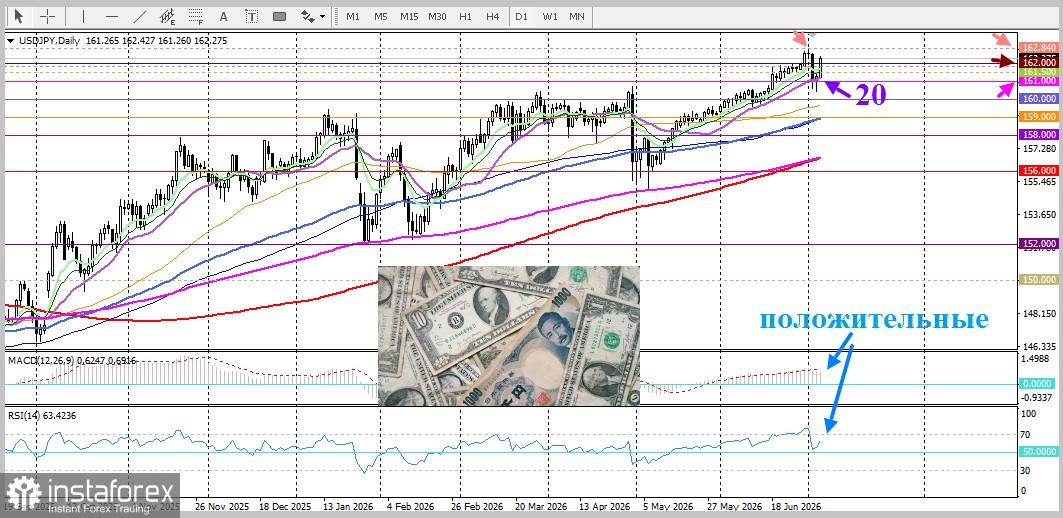Click the 13 Apr 2026 date label
Viewport: 1063px width, 518px height.
pos(603,506)
